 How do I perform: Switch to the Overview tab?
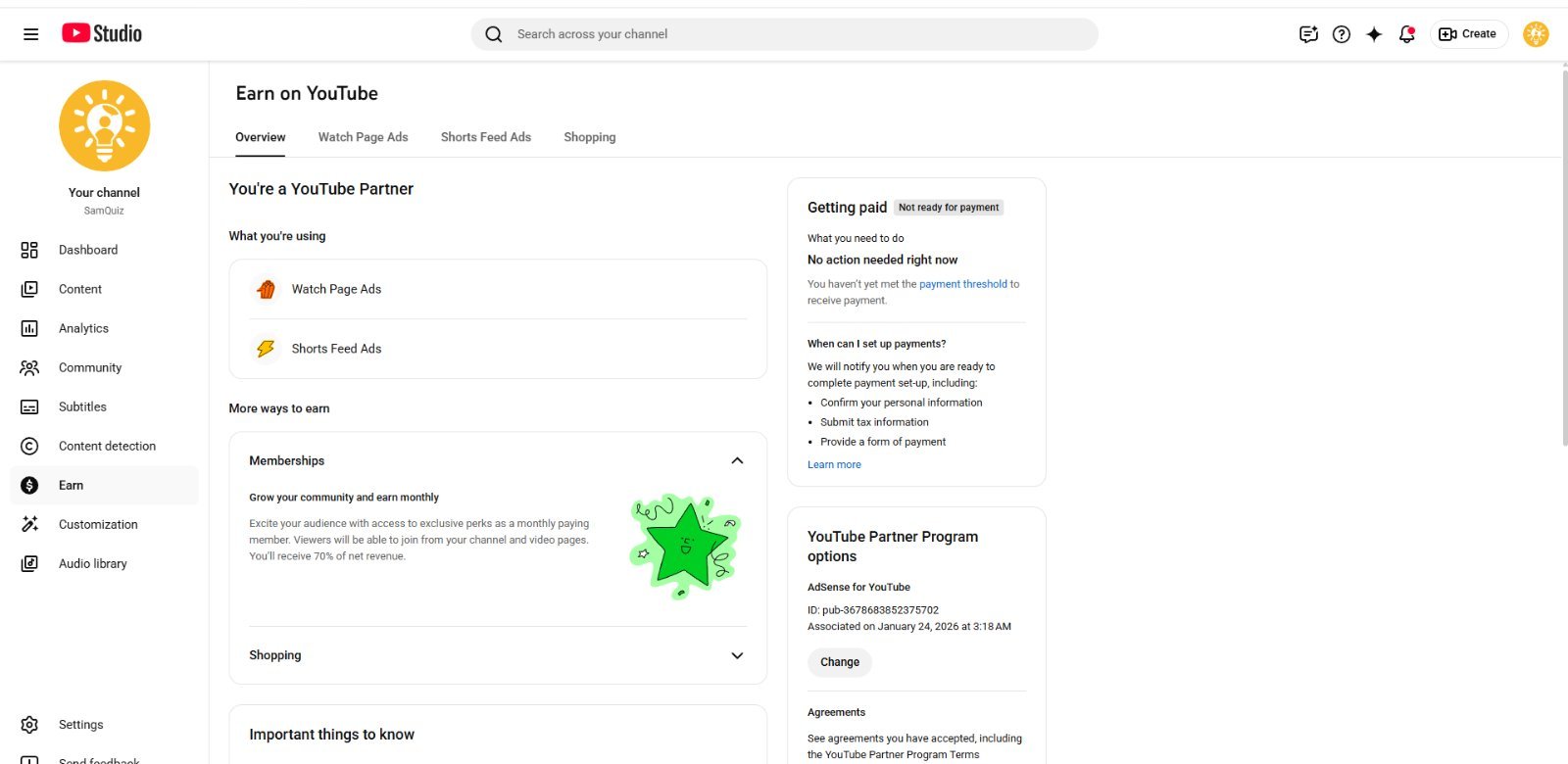[260, 137]
